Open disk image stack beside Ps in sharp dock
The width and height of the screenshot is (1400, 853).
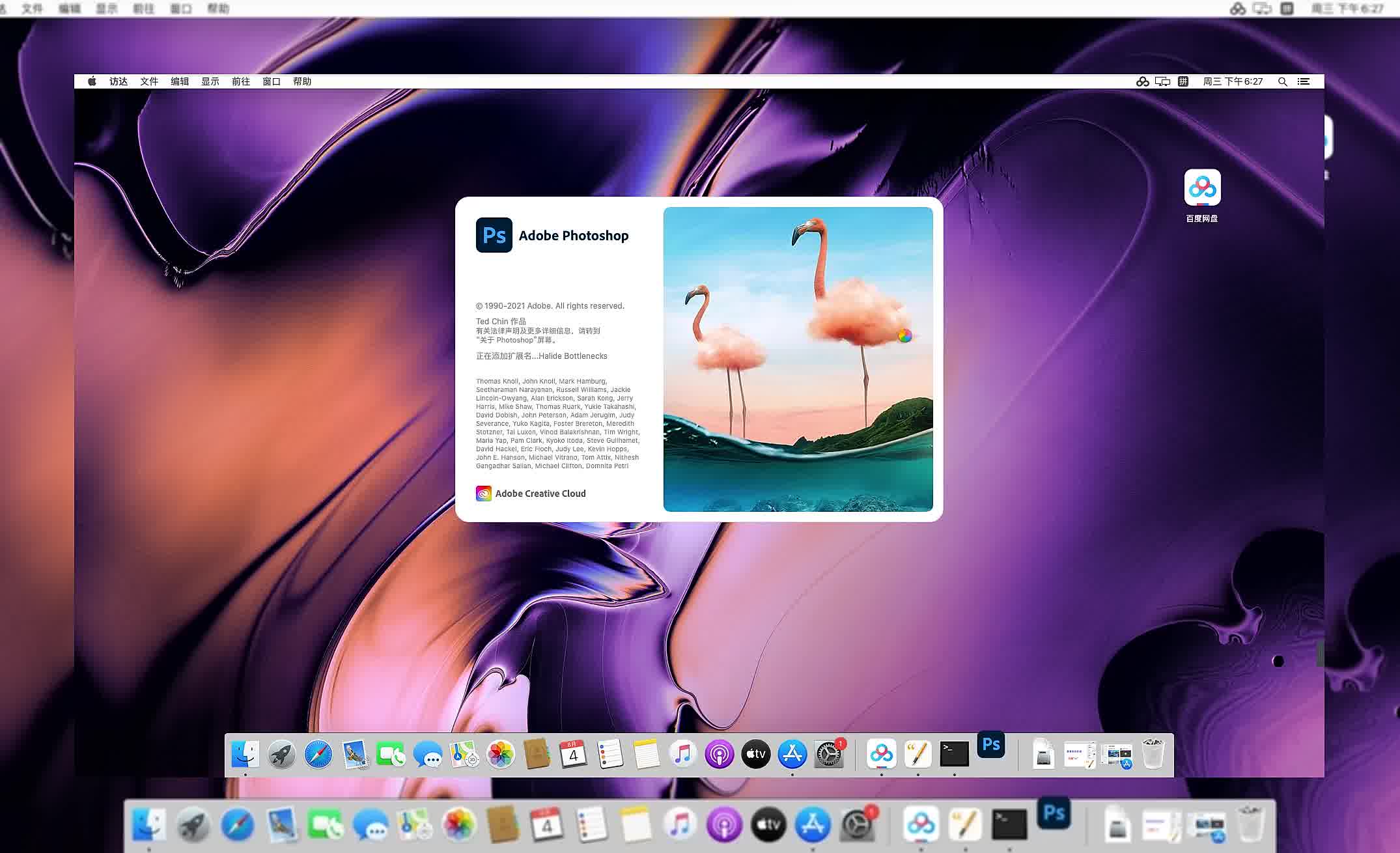point(1044,754)
